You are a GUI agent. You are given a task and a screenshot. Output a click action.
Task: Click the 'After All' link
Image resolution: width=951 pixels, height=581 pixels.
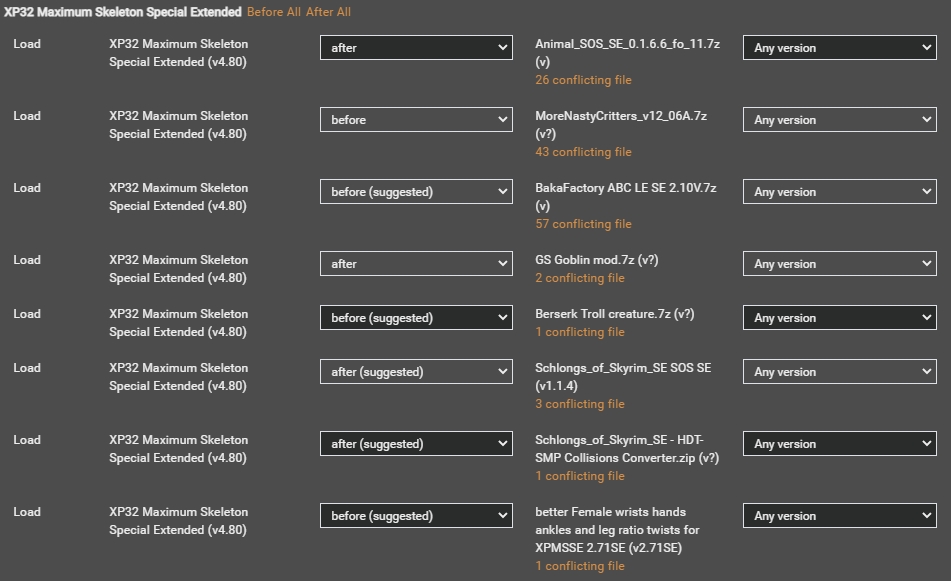point(328,12)
